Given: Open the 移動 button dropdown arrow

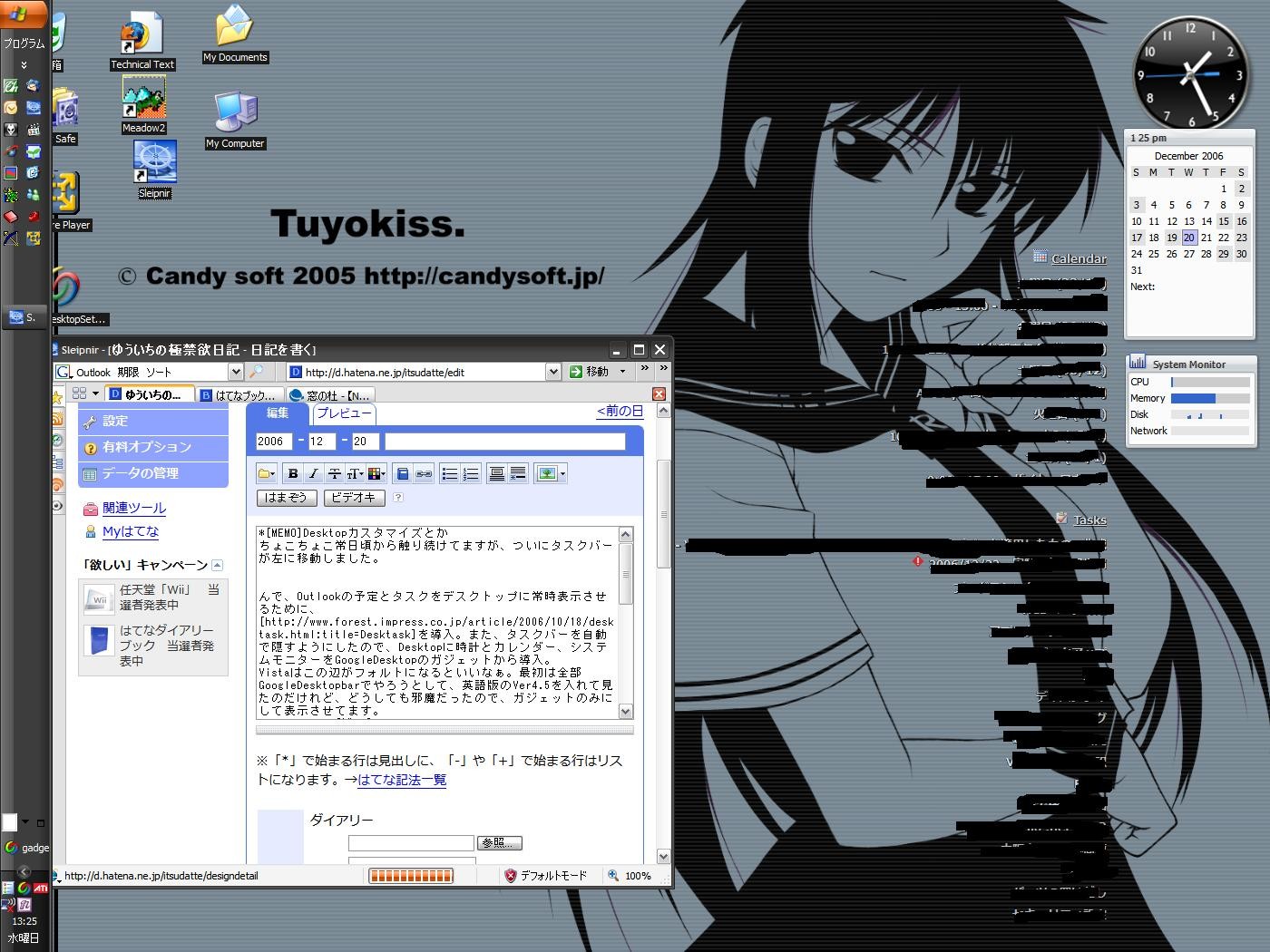Looking at the screenshot, I should click(x=622, y=372).
